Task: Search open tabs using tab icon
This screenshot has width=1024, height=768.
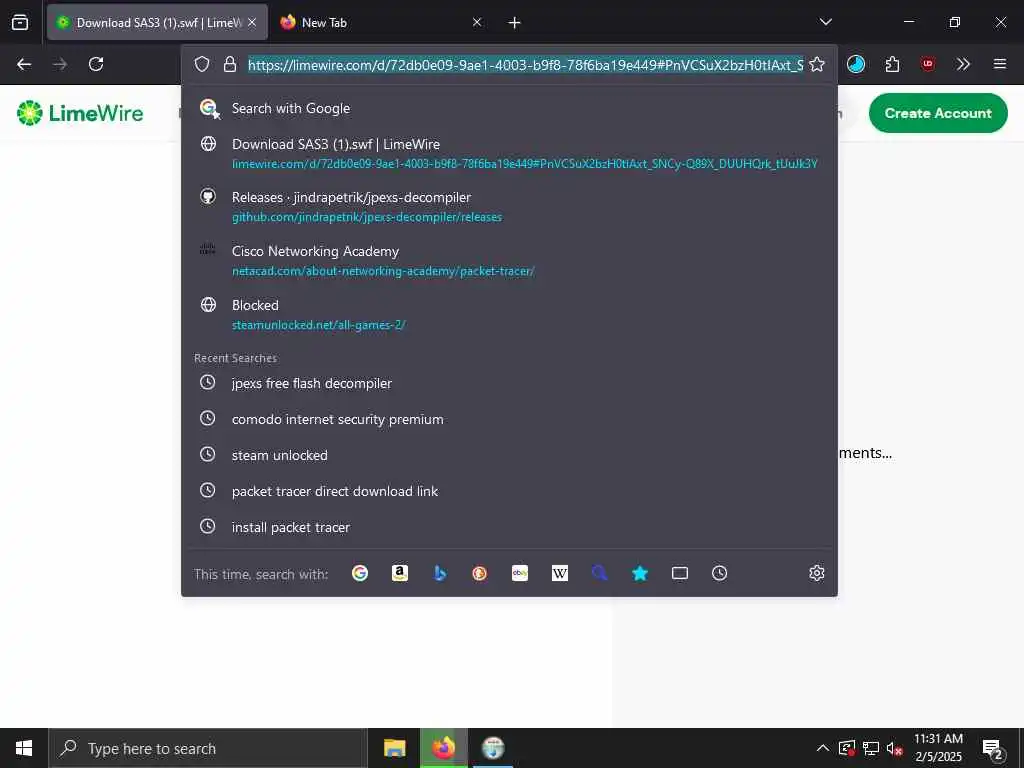Action: pos(680,573)
